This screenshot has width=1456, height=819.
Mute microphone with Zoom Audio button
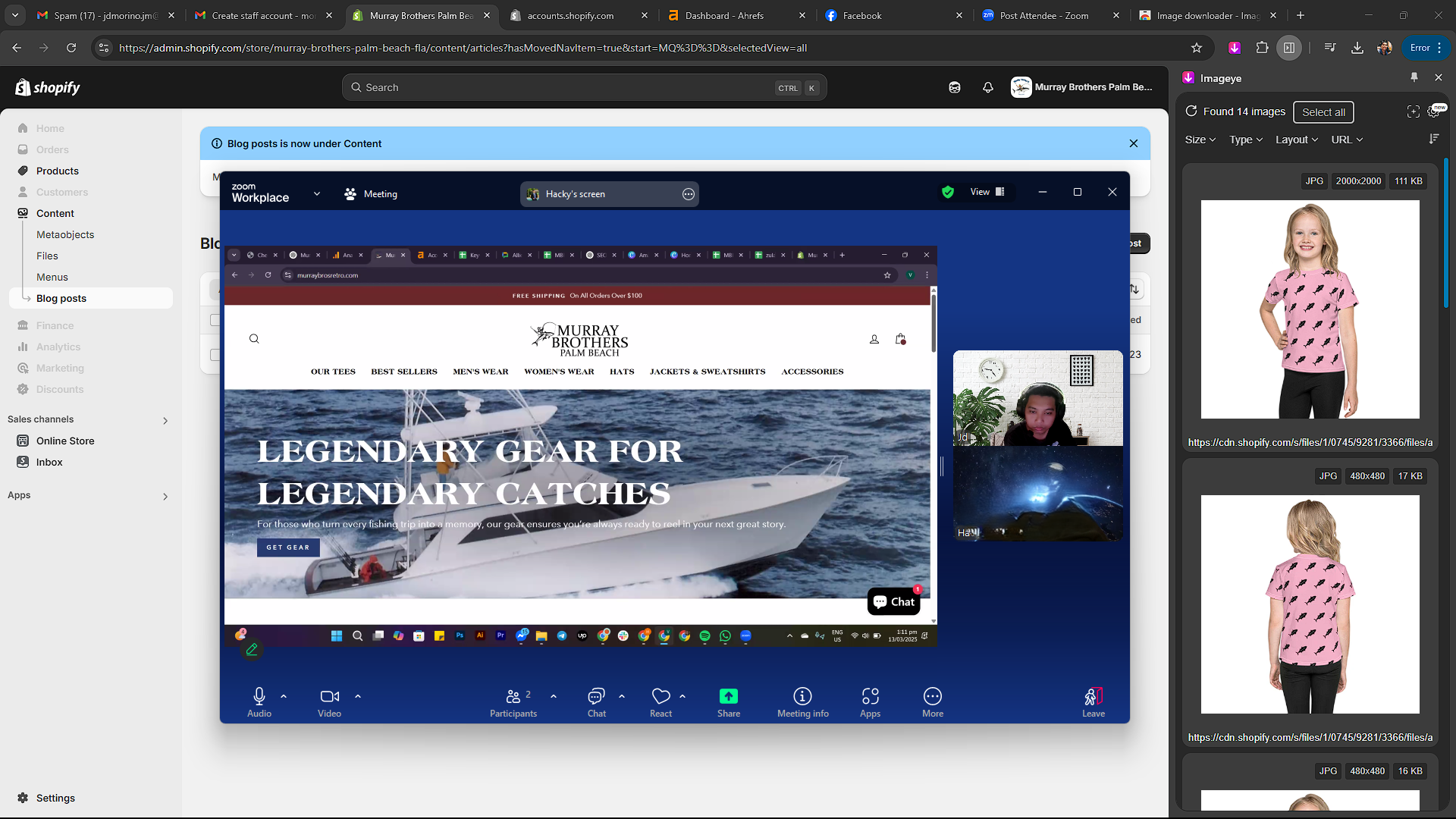click(x=259, y=697)
